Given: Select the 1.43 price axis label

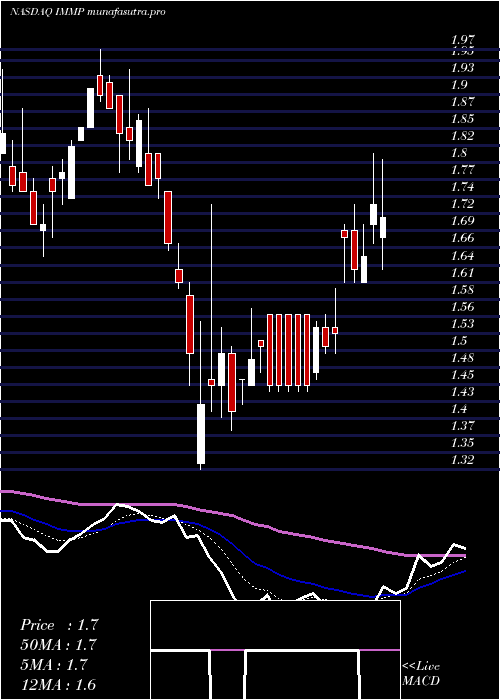Looking at the screenshot, I should tap(462, 392).
